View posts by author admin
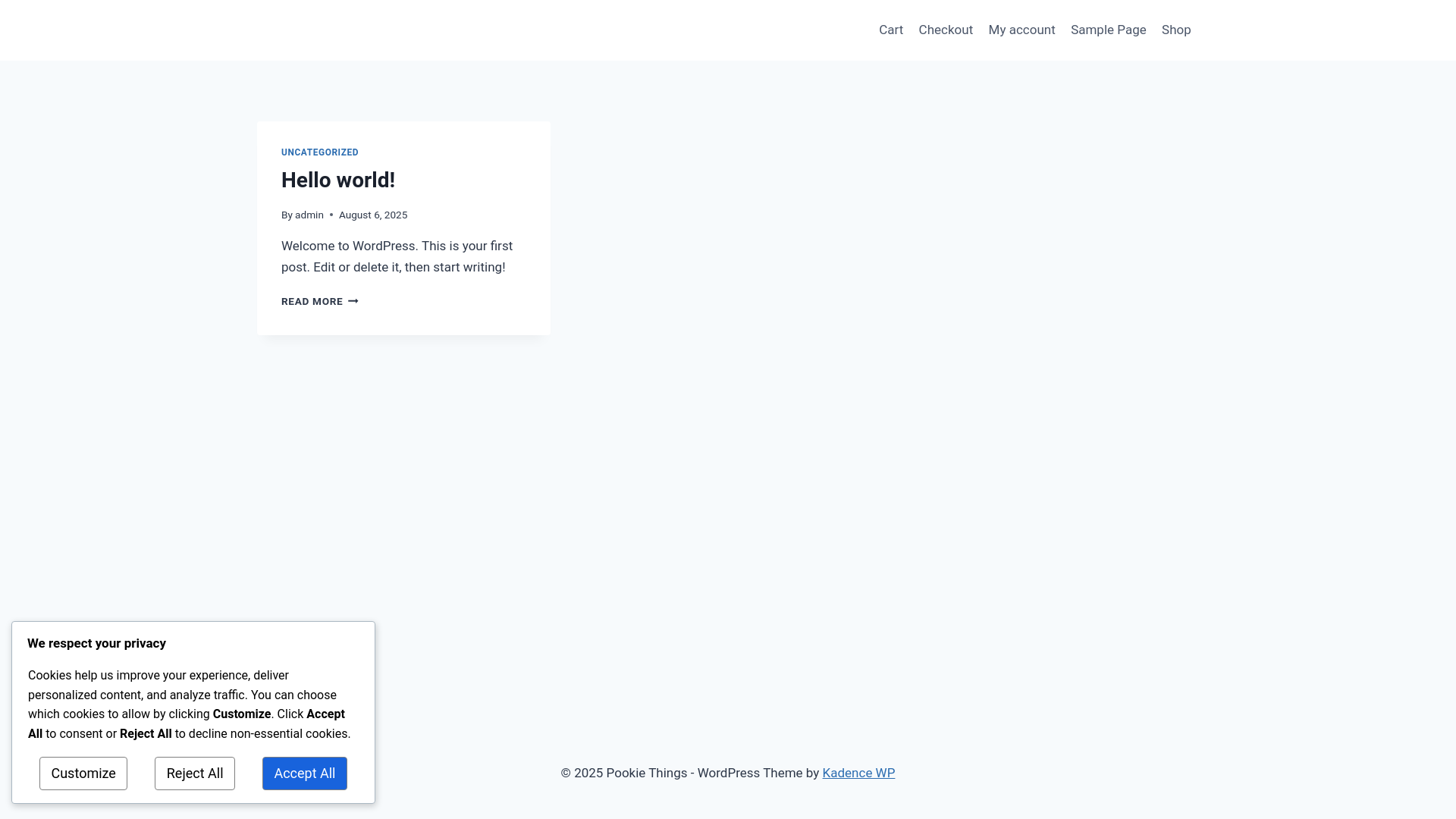The width and height of the screenshot is (1456, 819). coord(309,215)
